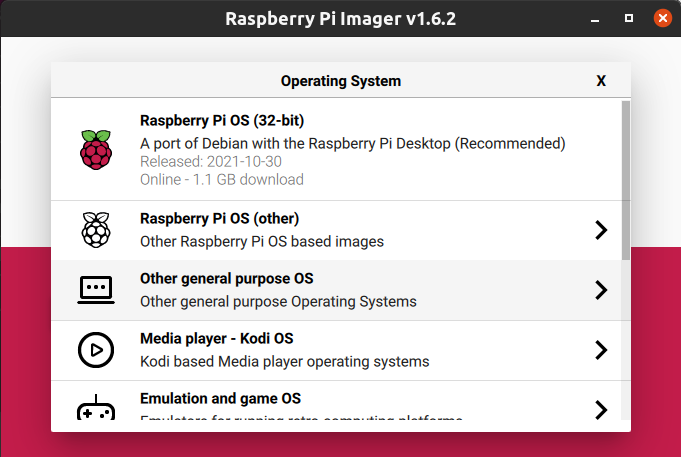681x457 pixels.
Task: Click the red Raspberry Pi OS logo icon
Action: (x=96, y=149)
